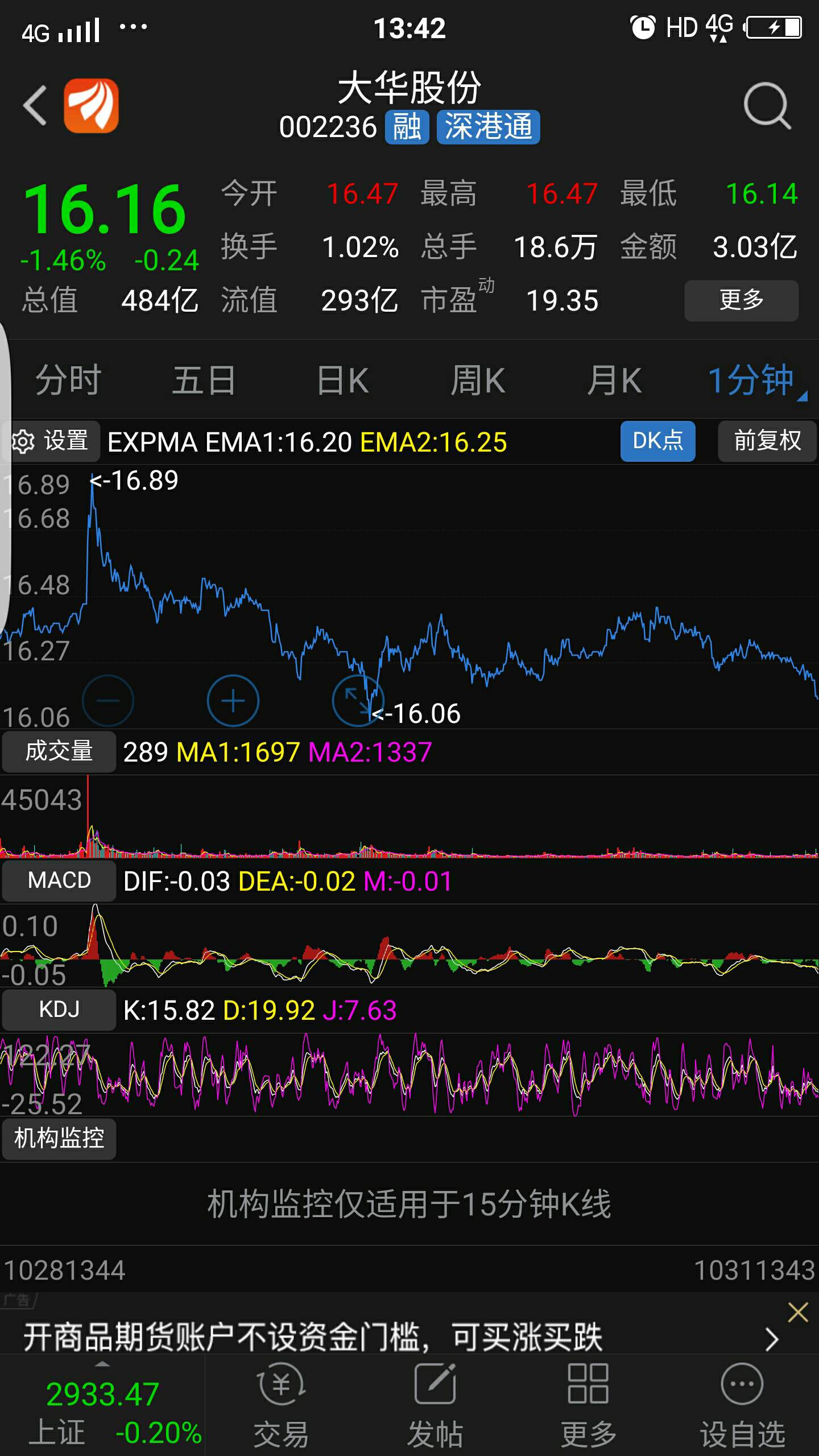
Task: Tap the alarm clock status icon
Action: pos(643,27)
